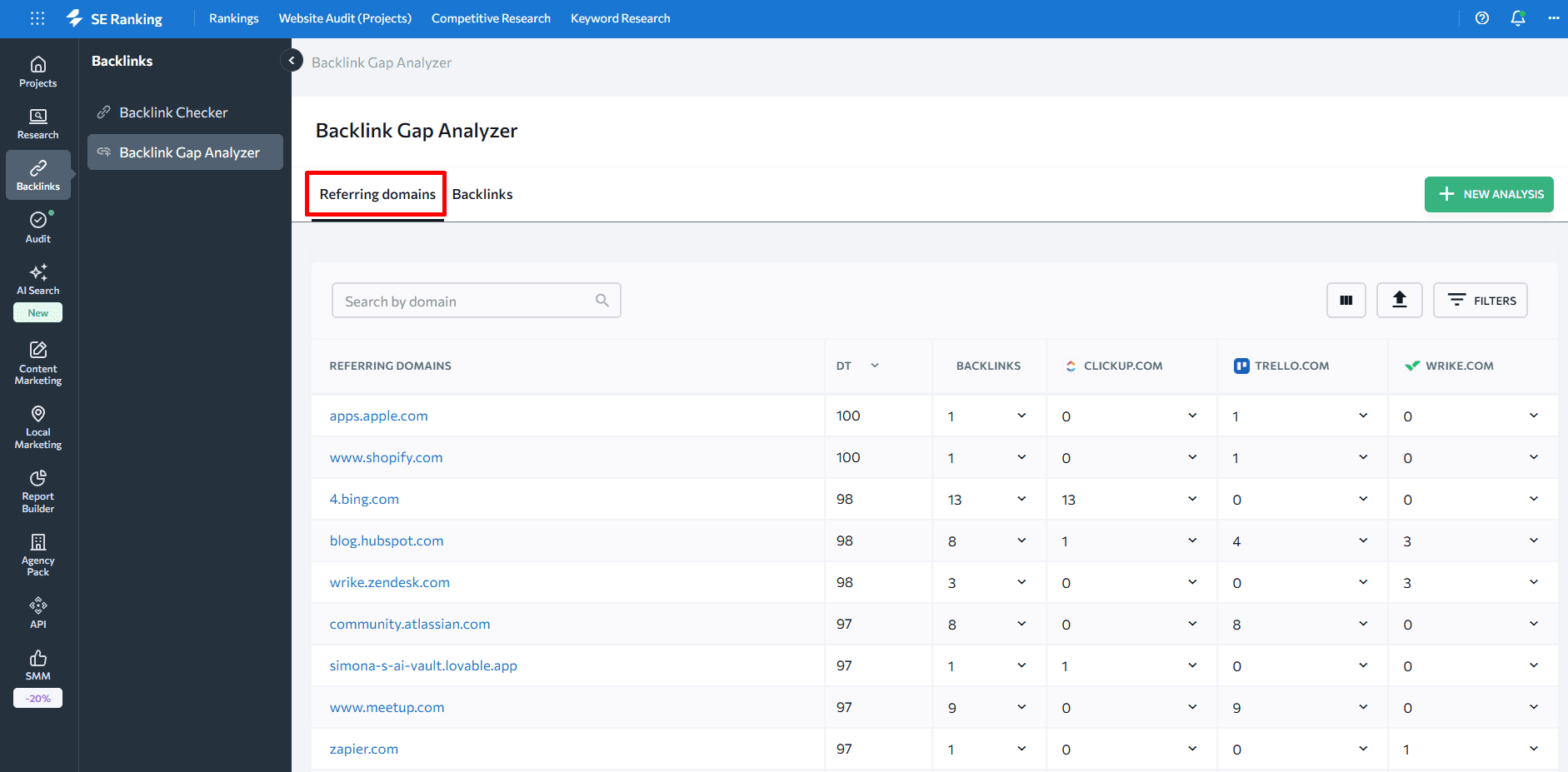
Task: Open the community.atlassian.com domain link
Action: [x=410, y=624]
